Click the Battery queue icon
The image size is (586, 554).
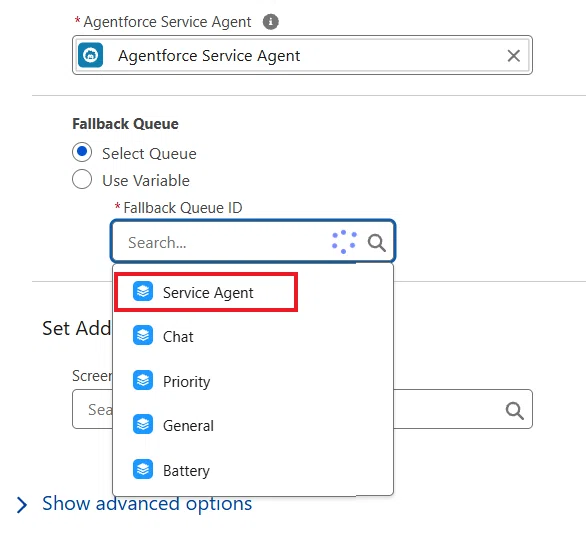(143, 469)
